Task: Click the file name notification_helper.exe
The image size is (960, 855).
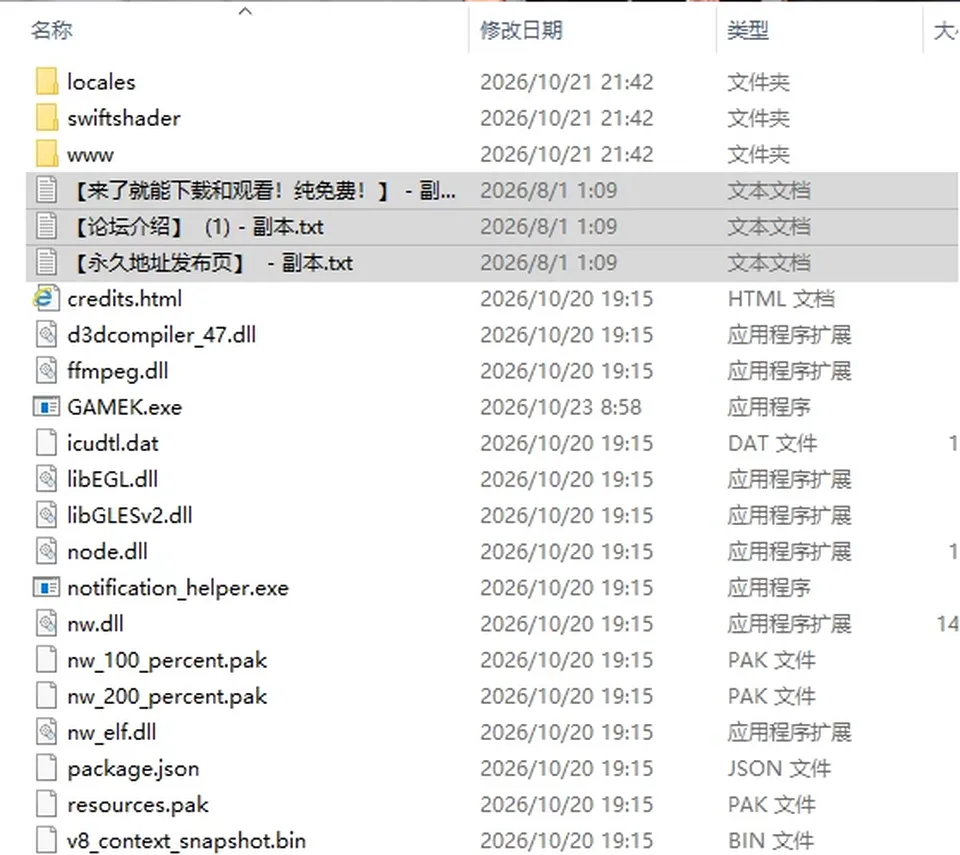Action: [178, 587]
